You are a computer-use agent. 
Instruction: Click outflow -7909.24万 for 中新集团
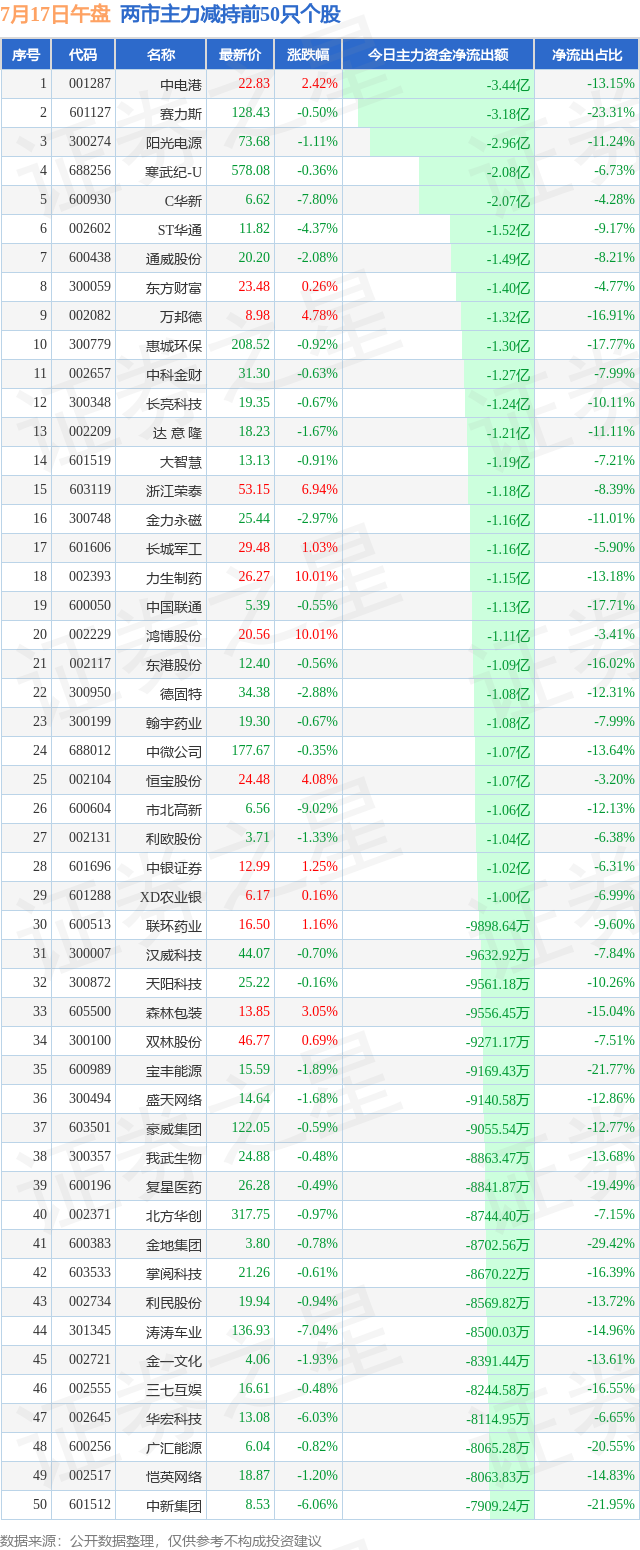point(498,1506)
